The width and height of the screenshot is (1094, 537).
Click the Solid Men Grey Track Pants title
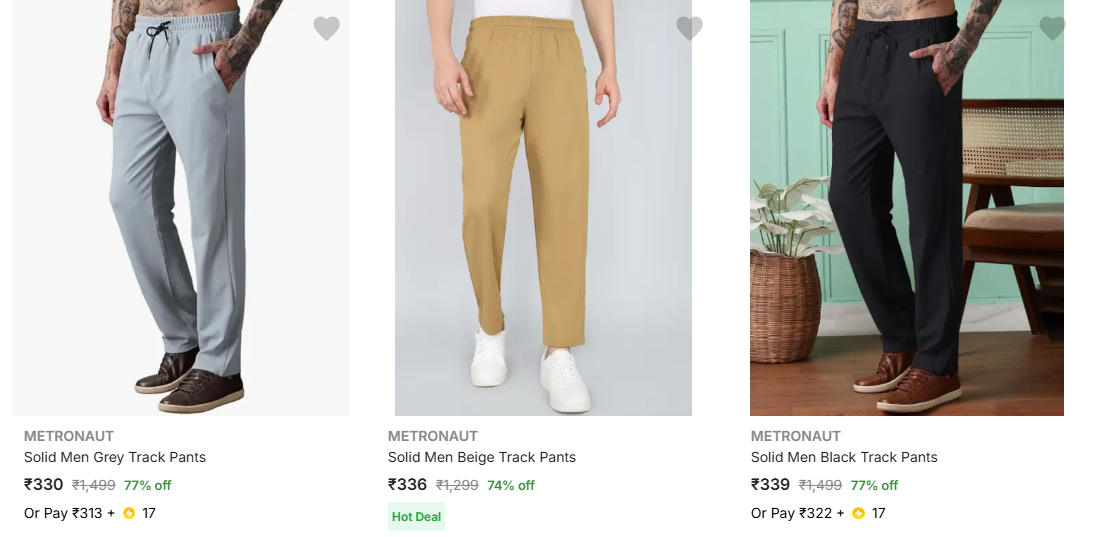point(115,457)
